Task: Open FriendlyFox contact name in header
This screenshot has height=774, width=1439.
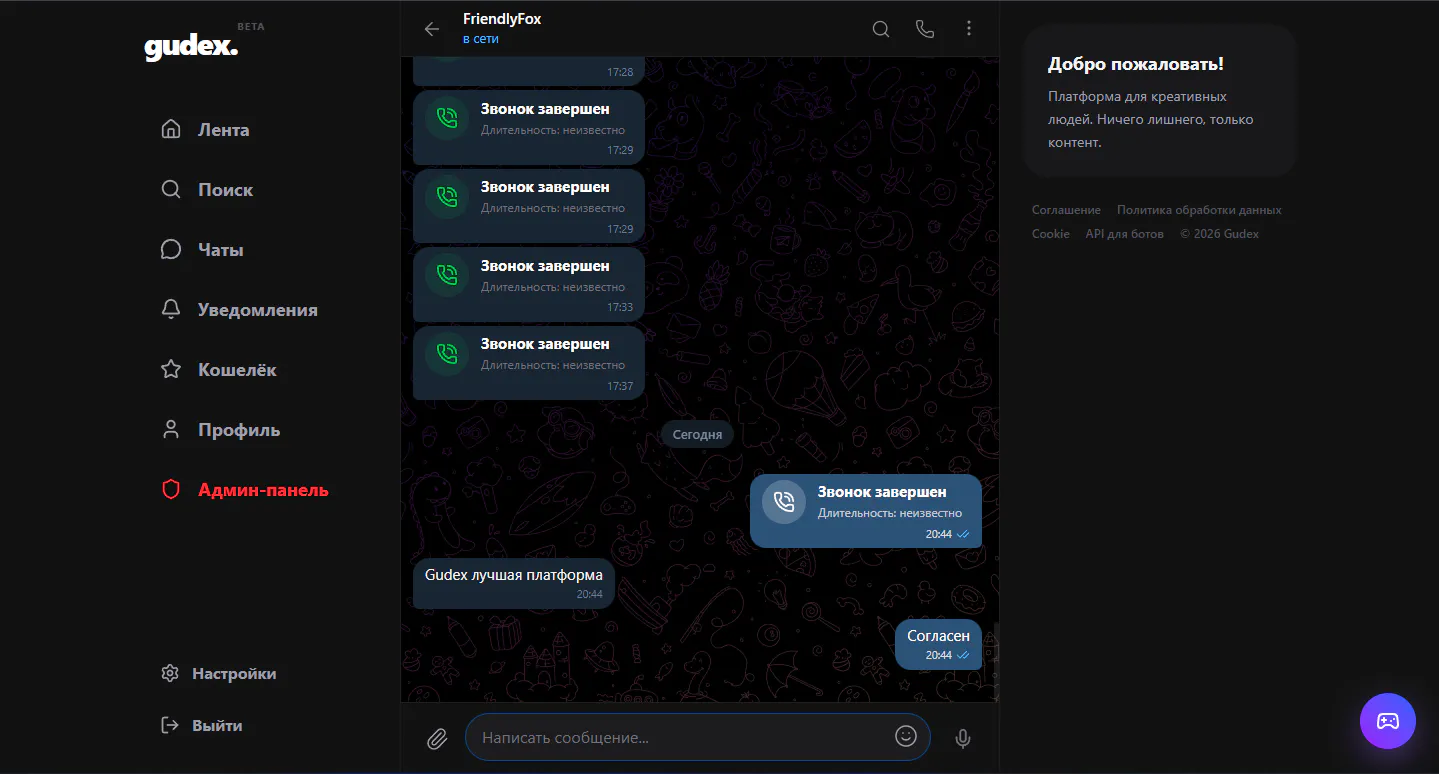Action: click(x=502, y=19)
